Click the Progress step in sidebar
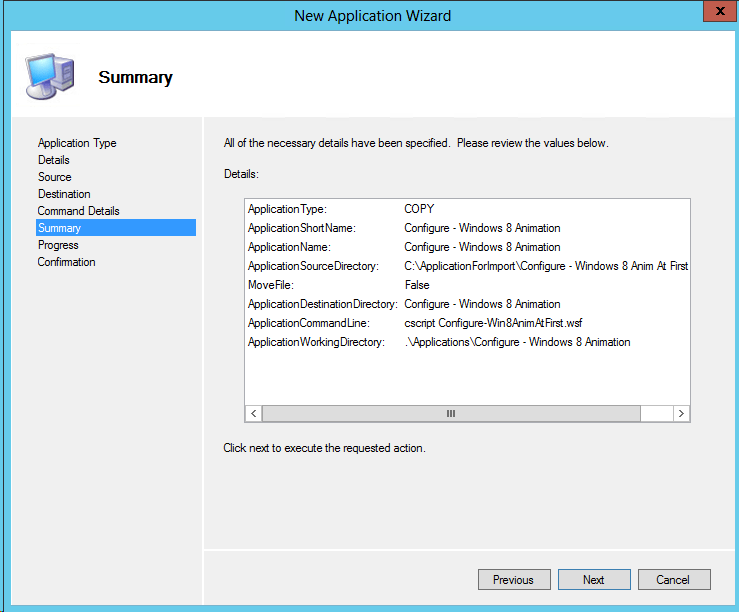The width and height of the screenshot is (739, 612). [x=58, y=245]
